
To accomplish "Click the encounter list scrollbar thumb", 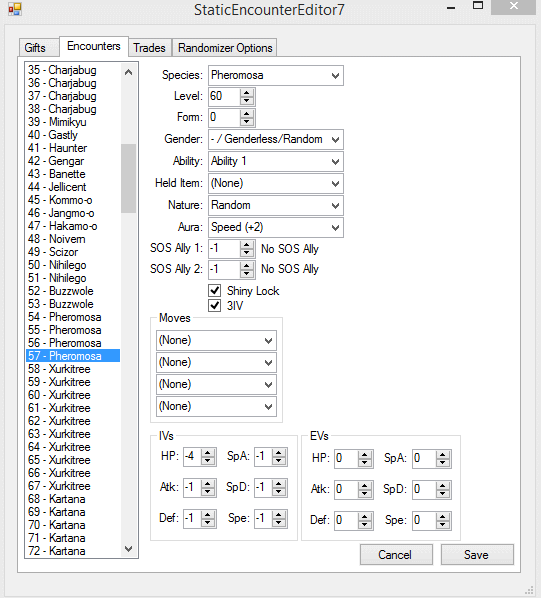I will point(128,178).
